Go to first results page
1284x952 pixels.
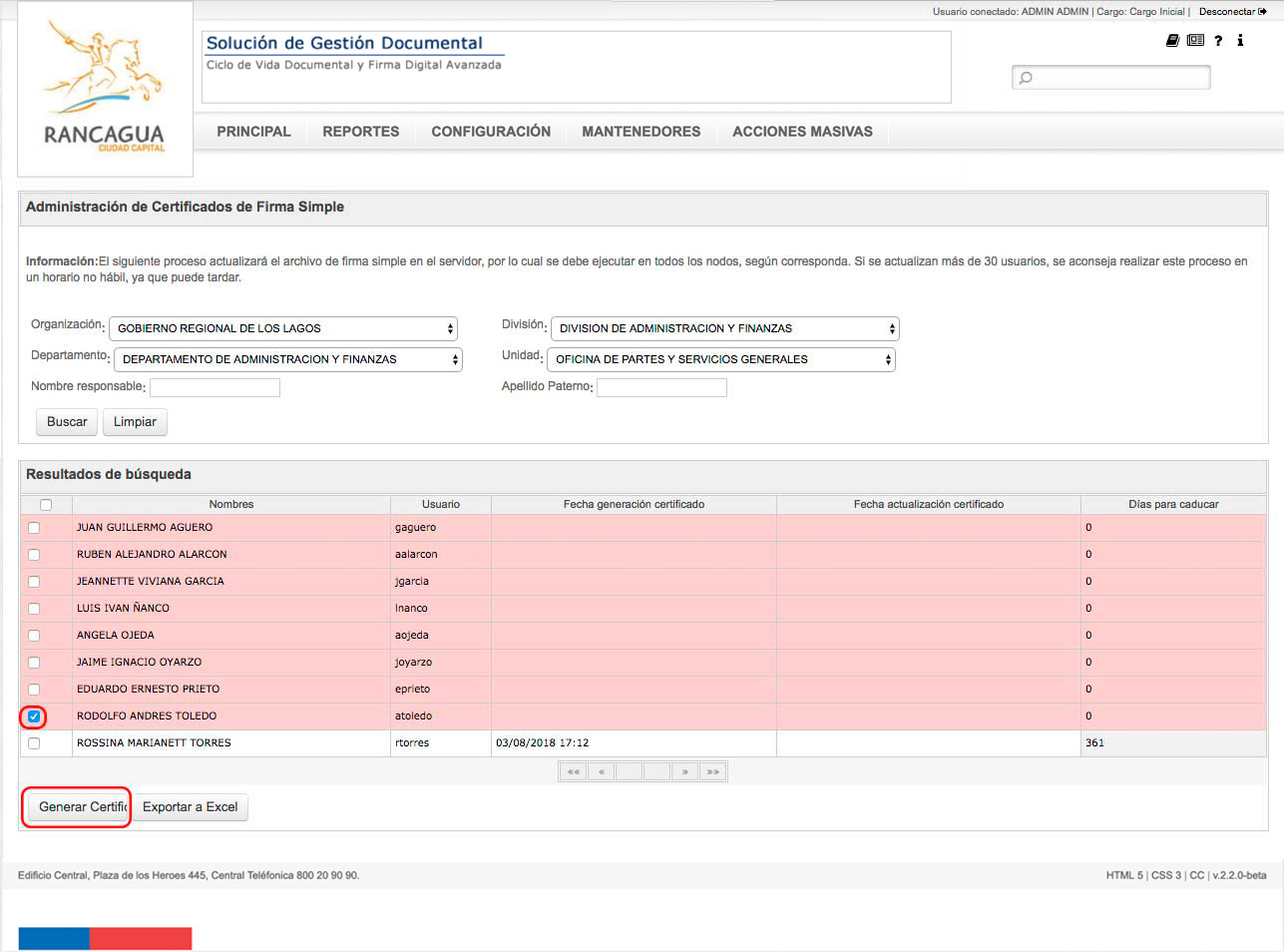coord(573,771)
